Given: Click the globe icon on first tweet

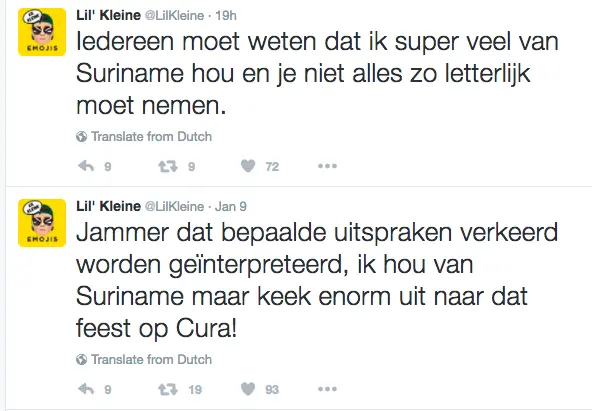Looking at the screenshot, I should tap(81, 137).
